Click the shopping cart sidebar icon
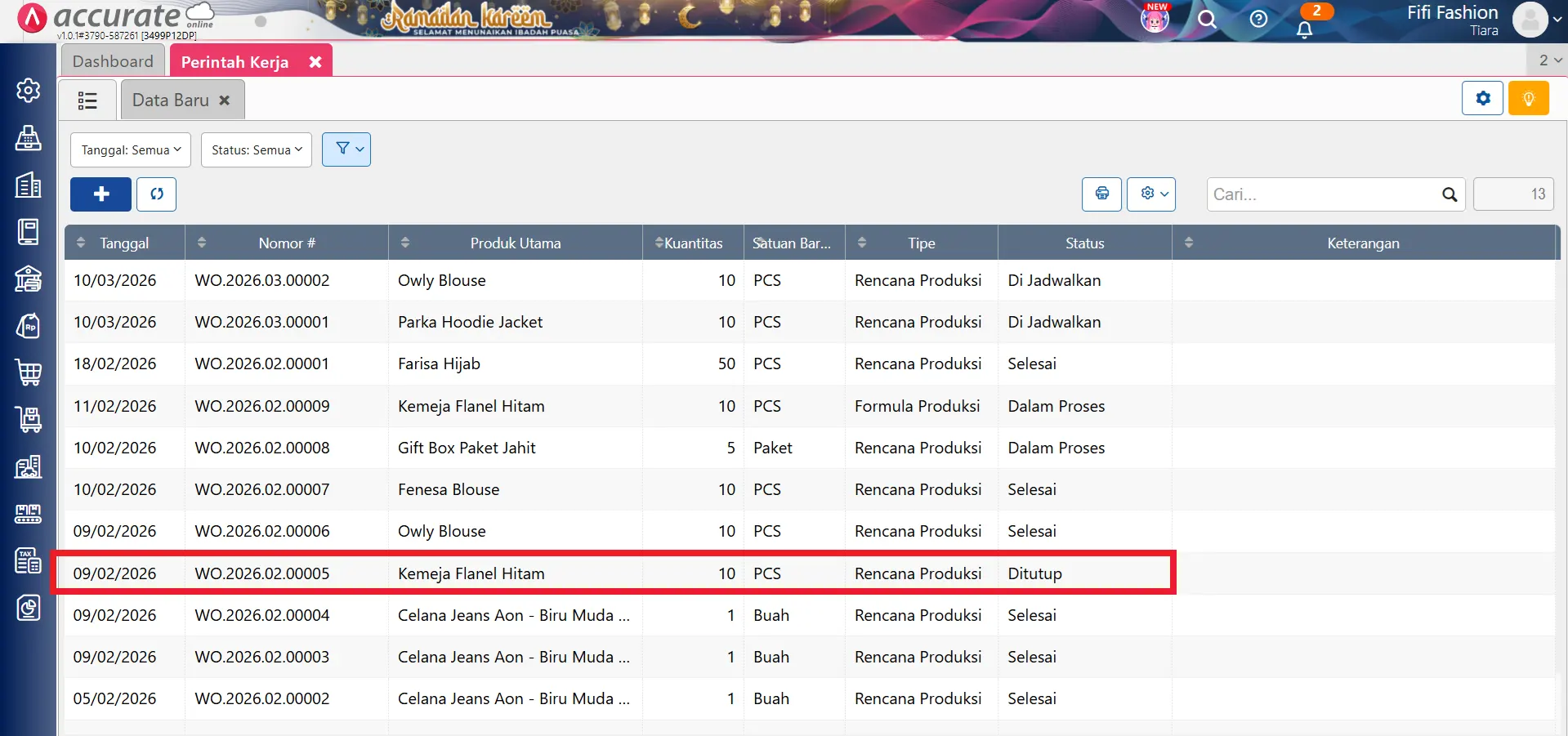Image resolution: width=1568 pixels, height=736 pixels. tap(29, 372)
